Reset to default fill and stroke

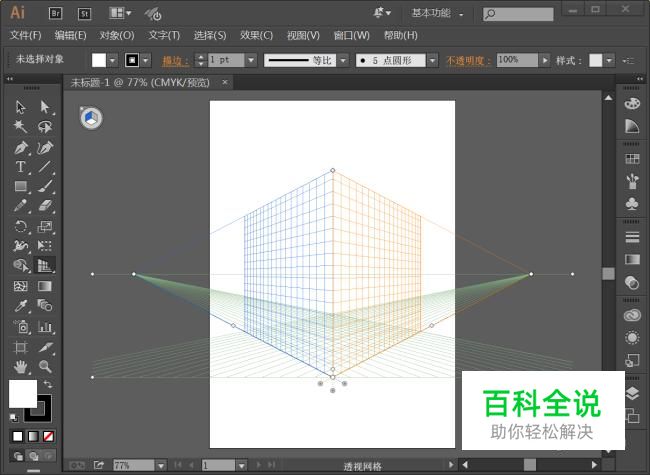[x=14, y=417]
